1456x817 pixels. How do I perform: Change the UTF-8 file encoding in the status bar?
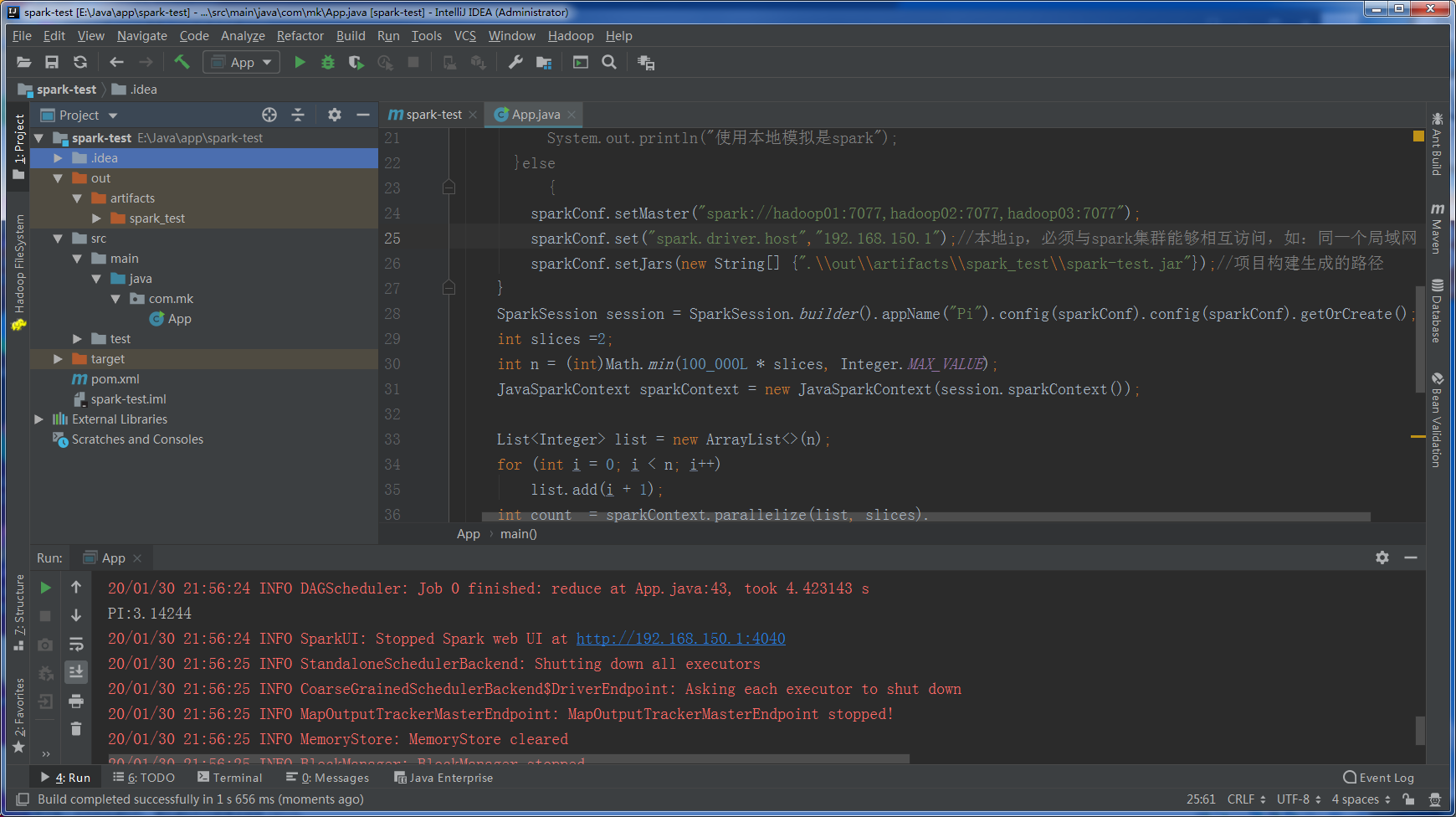[1299, 799]
